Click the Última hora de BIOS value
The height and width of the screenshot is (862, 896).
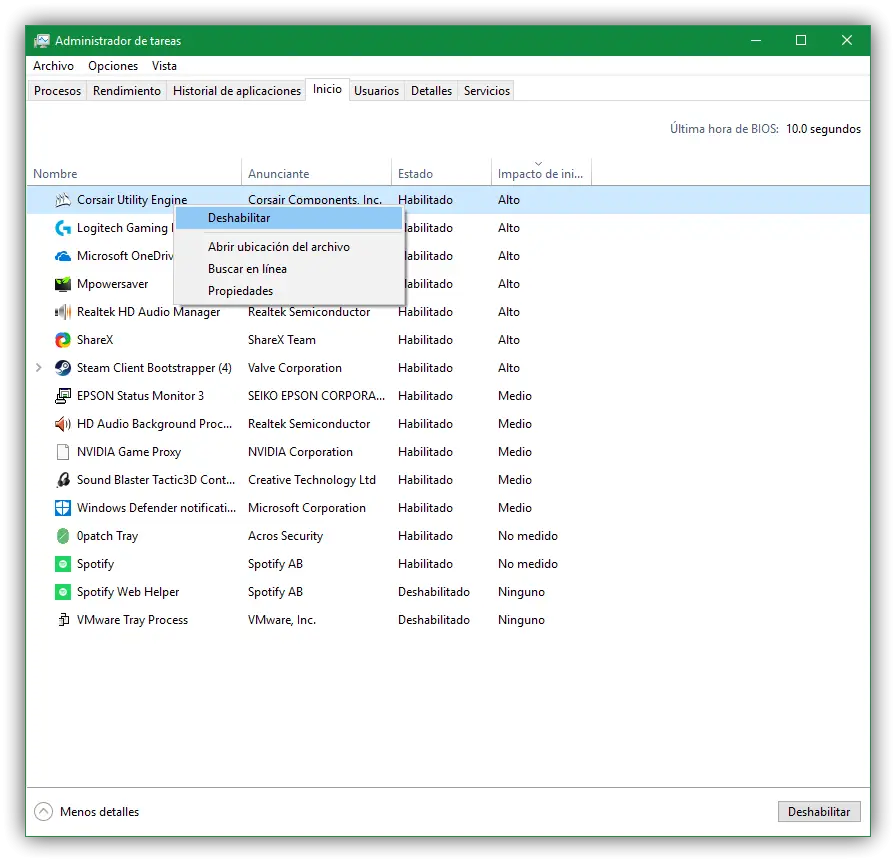click(823, 129)
